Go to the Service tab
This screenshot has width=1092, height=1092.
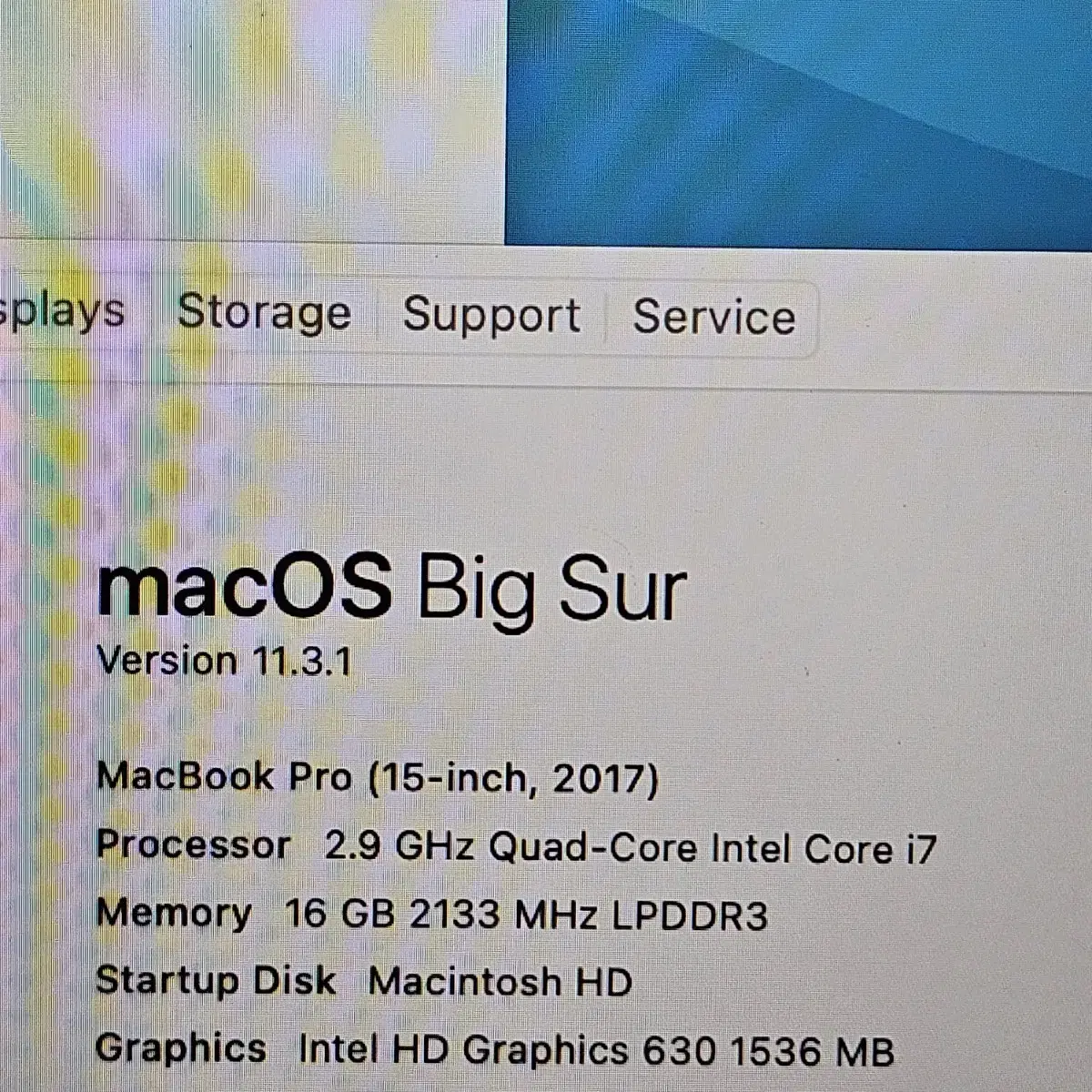[713, 318]
